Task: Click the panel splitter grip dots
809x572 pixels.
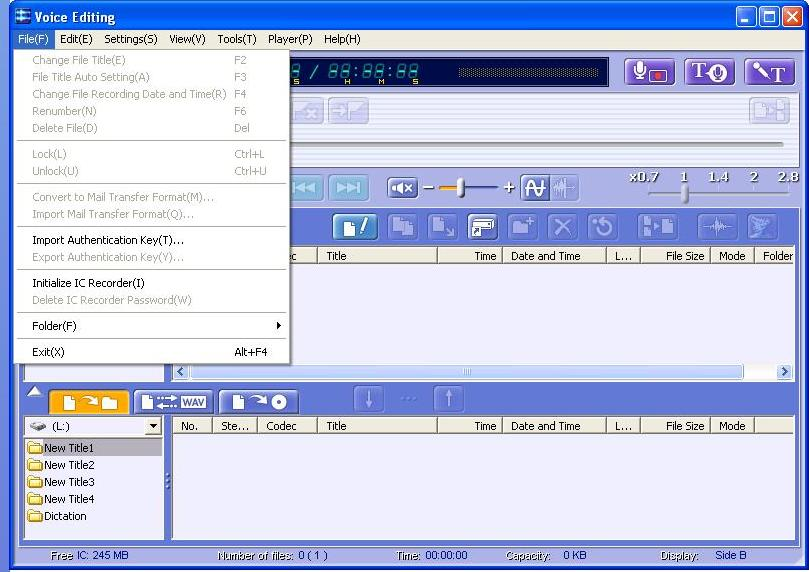Action: [168, 481]
